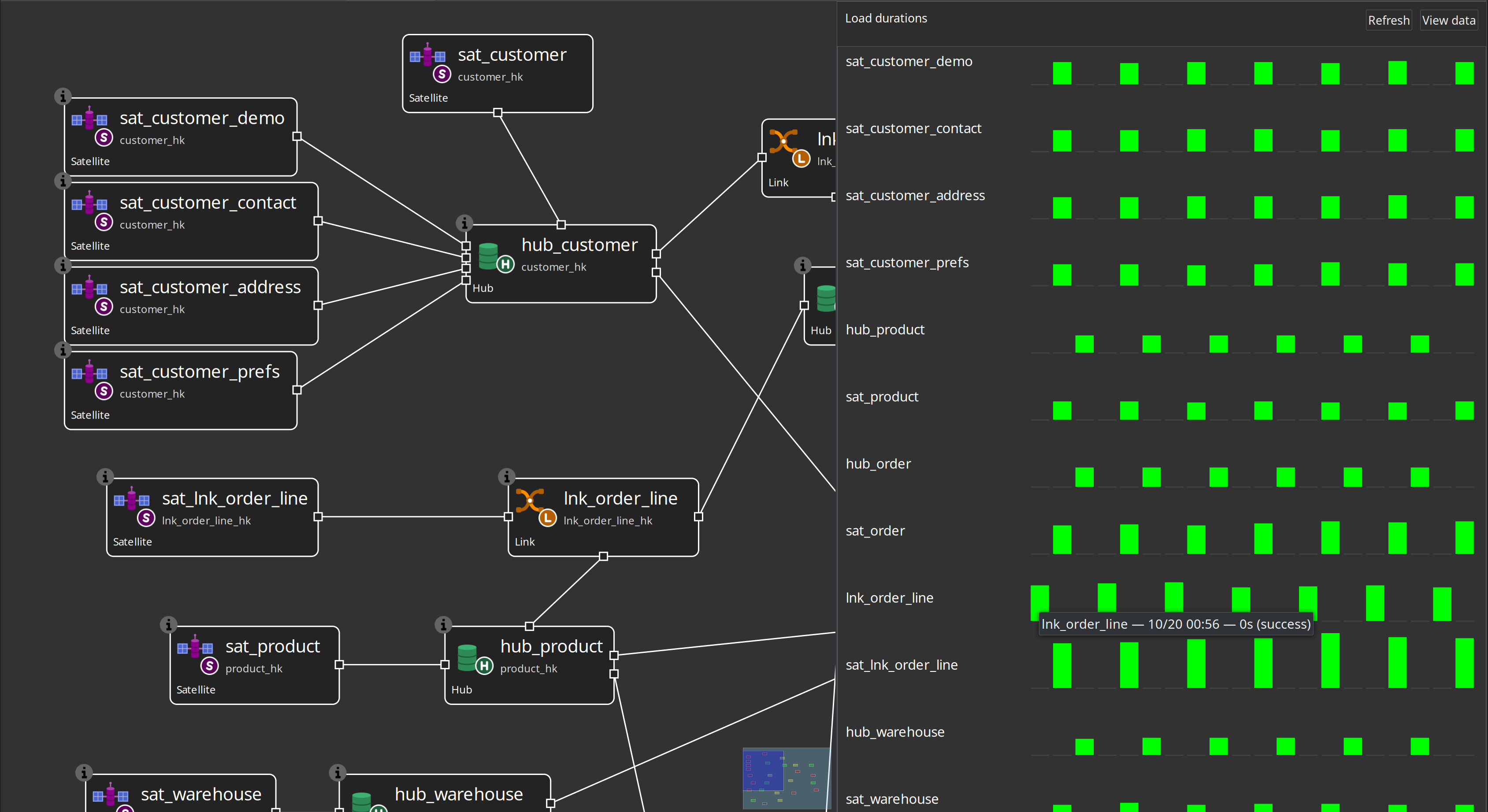
Task: Click the Load durations panel title
Action: click(x=886, y=19)
